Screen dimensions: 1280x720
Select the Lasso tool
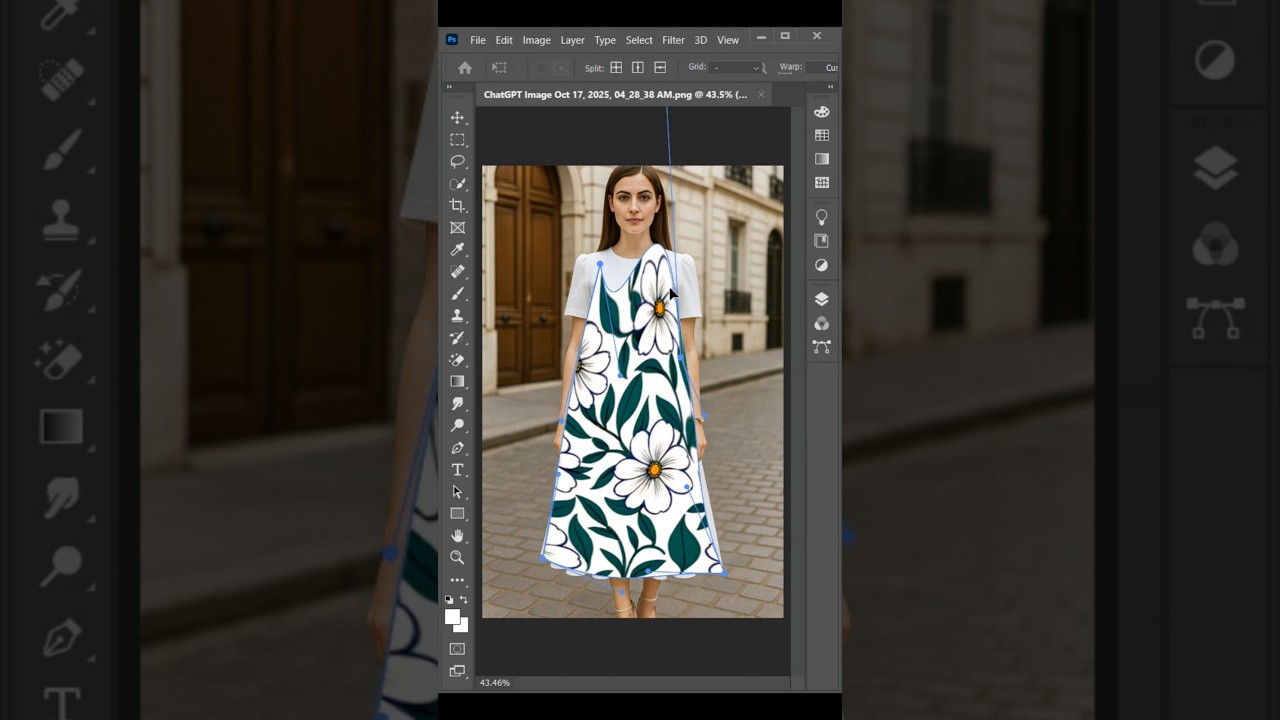click(x=457, y=162)
